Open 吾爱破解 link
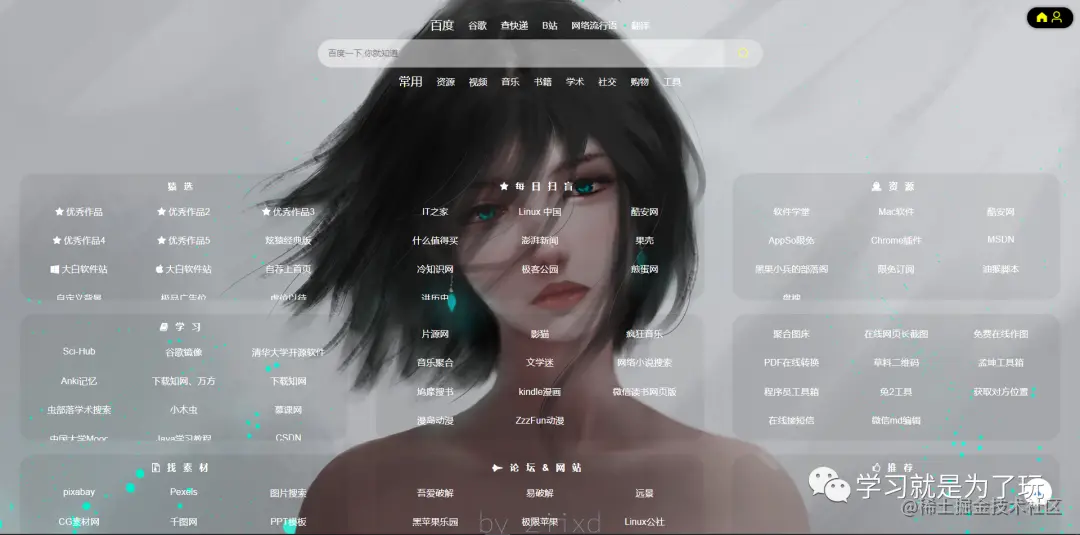The image size is (1080, 535). click(x=435, y=493)
